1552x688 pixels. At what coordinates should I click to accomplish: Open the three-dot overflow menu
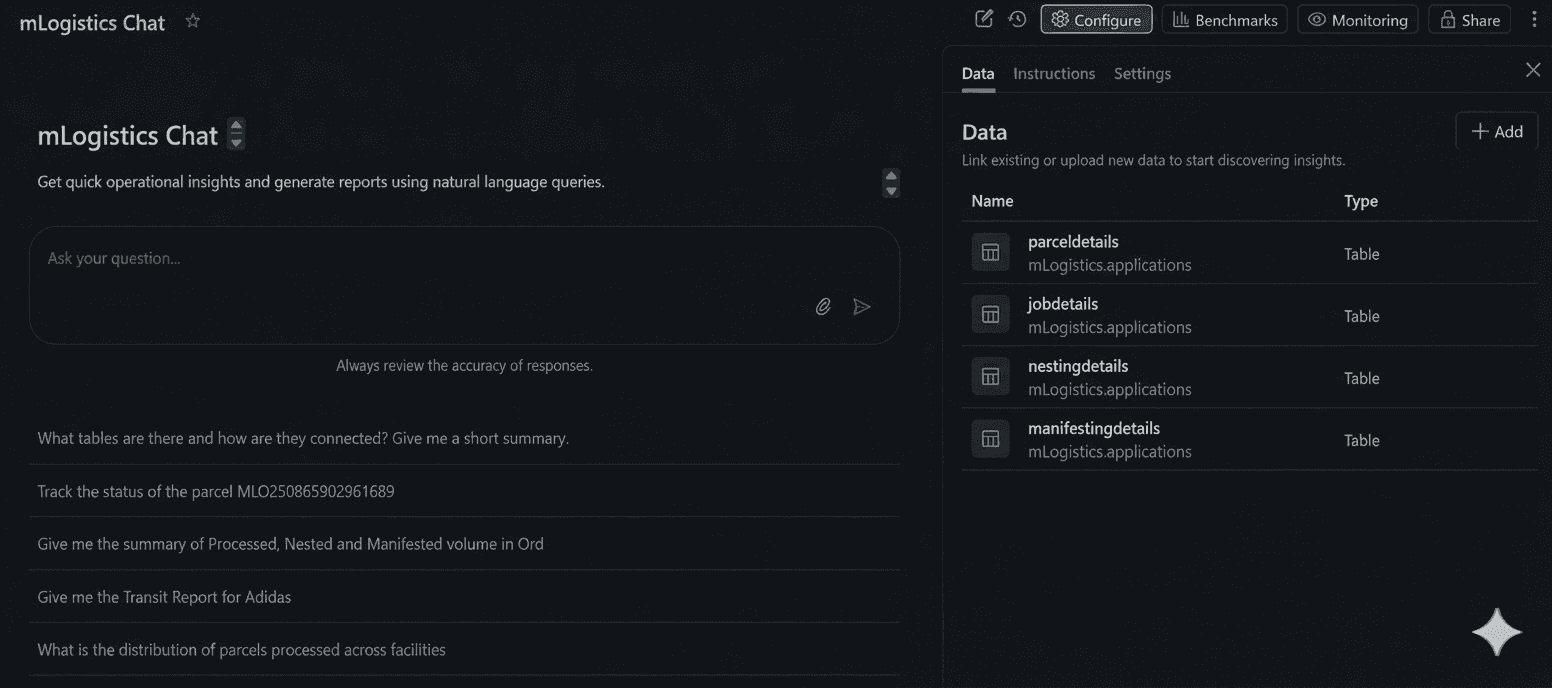1535,18
